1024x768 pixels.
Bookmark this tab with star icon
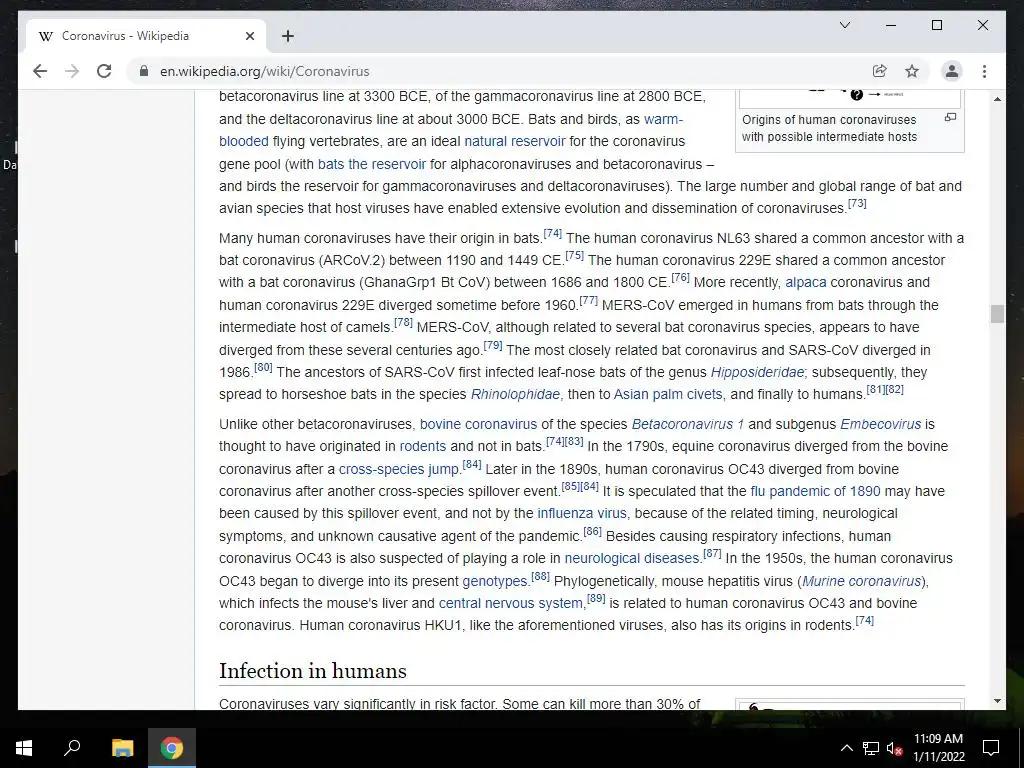[912, 71]
